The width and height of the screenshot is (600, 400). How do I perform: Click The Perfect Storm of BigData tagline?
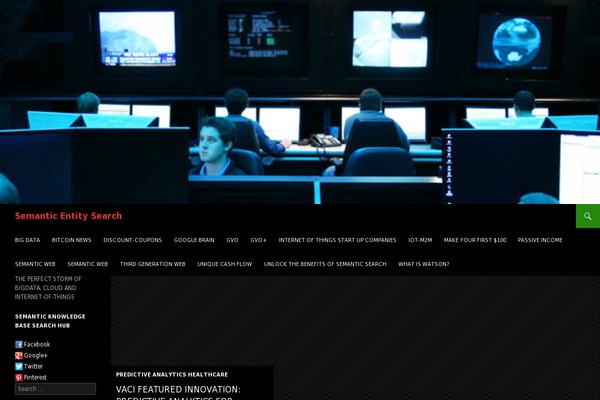click(48, 288)
